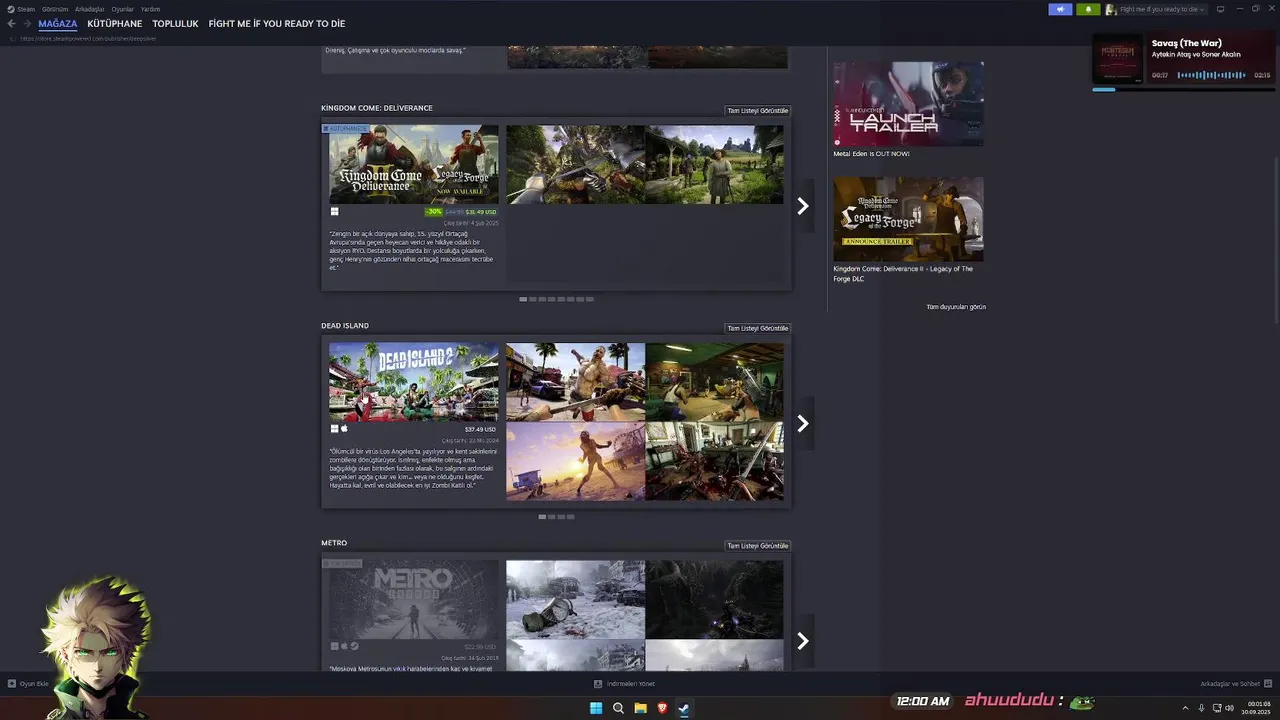
Task: Open the Steam menu
Action: pyautogui.click(x=22, y=9)
